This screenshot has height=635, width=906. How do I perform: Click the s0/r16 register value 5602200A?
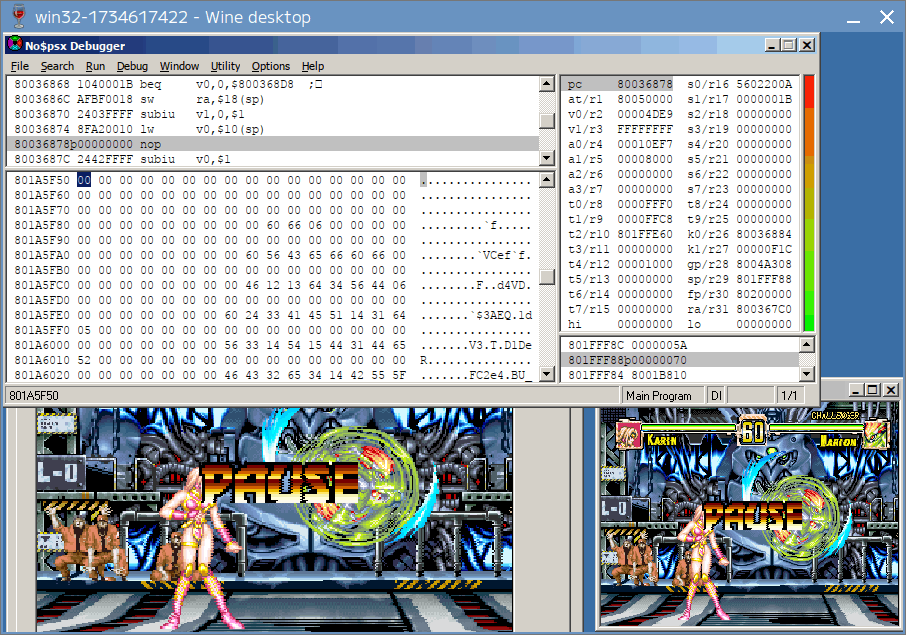764,84
